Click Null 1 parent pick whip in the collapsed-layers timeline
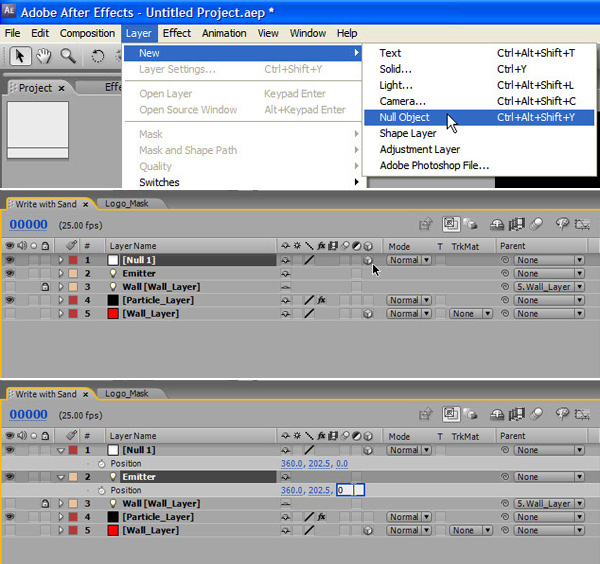Screen dimensions: 600x564 505,260
